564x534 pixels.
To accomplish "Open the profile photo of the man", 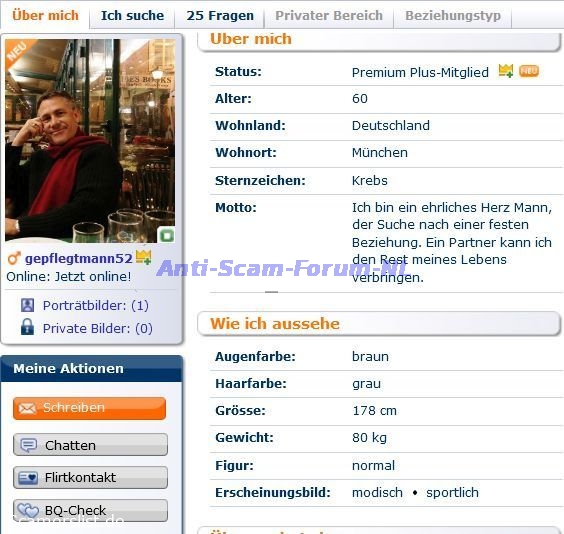I will (90, 141).
